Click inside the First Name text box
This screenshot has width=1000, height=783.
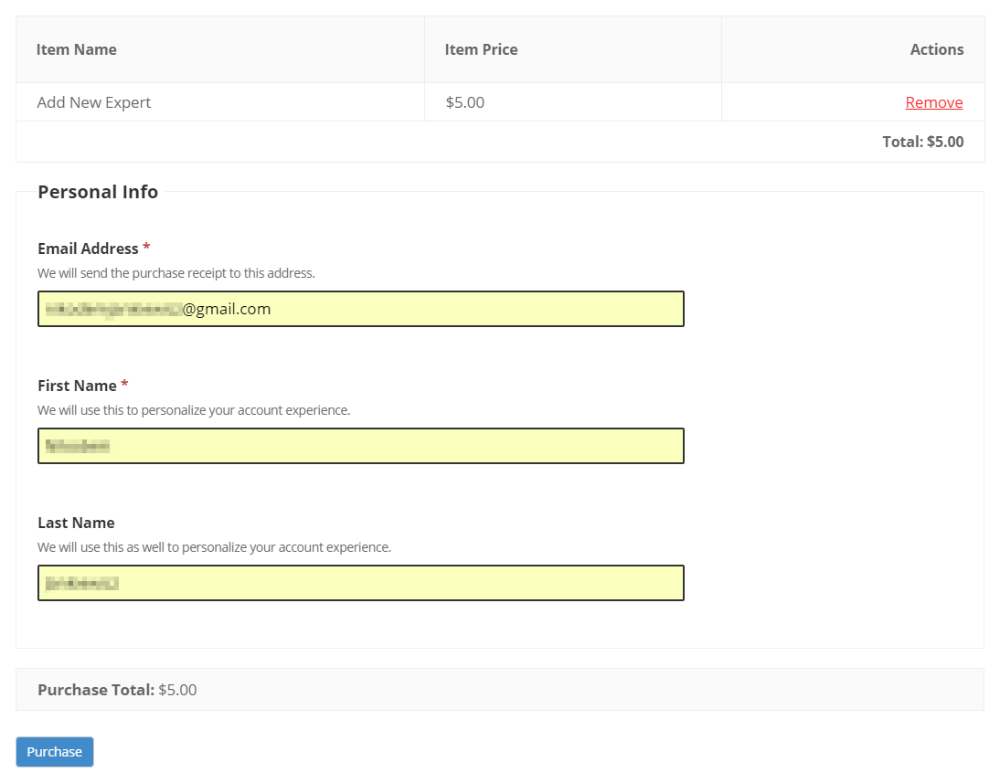click(x=360, y=446)
